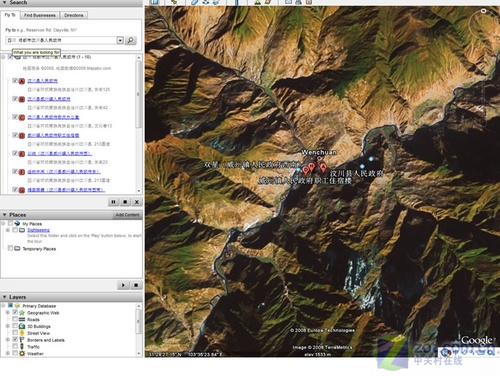The image size is (500, 376).
Task: Uncheck the Borders and Labels layer
Action: pyautogui.click(x=15, y=339)
